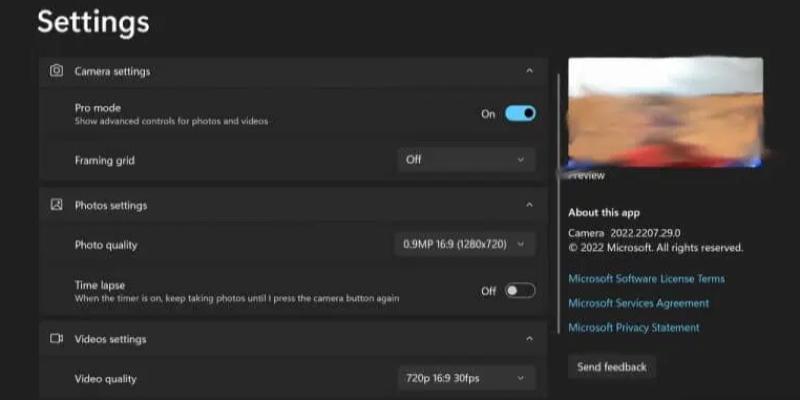
Task: Click the Camera settings header label
Action: point(112,71)
